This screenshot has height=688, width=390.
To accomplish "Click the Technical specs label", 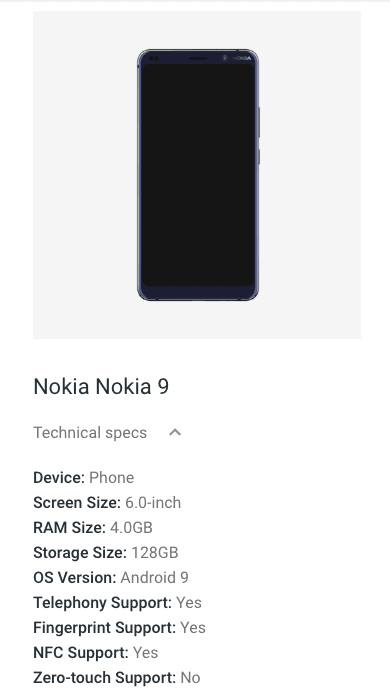I will coord(90,433).
